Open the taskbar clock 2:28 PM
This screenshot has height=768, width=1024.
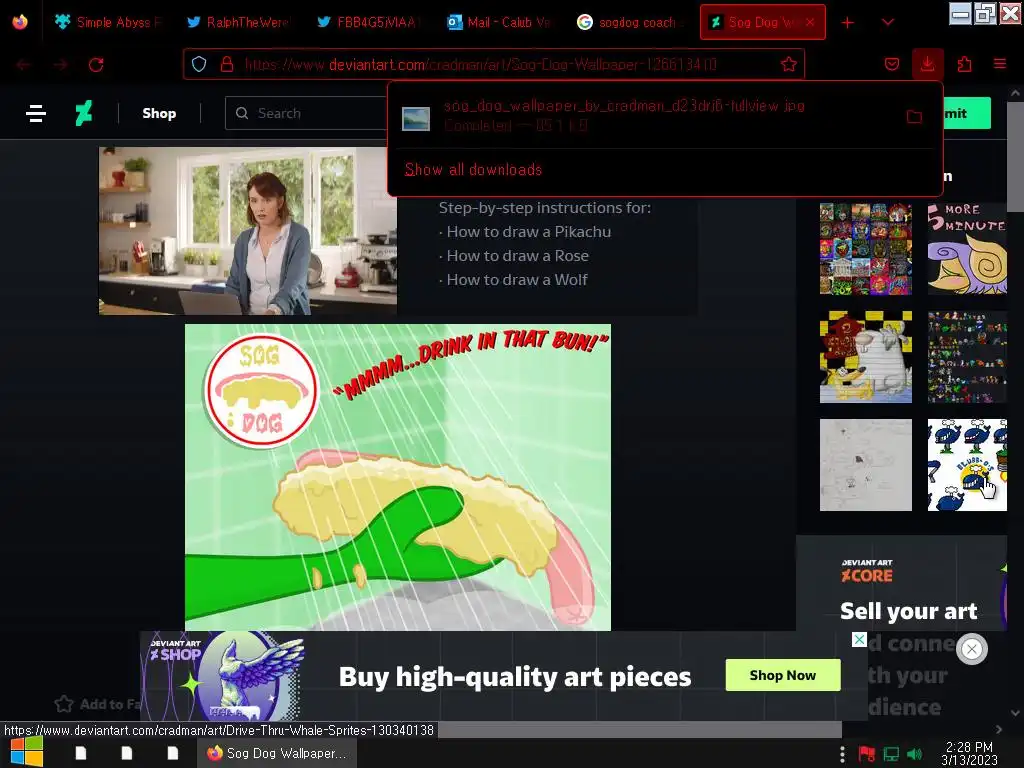(969, 754)
